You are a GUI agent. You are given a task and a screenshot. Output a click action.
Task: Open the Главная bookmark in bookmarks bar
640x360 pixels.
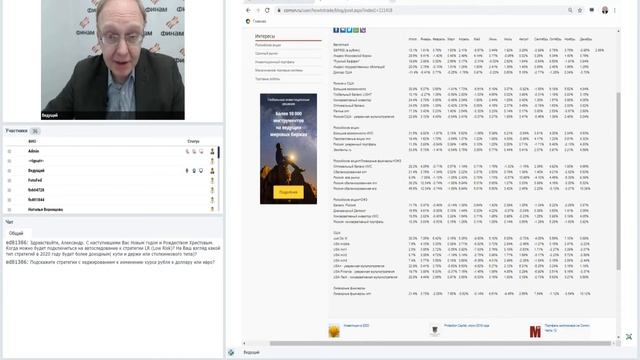[256, 21]
